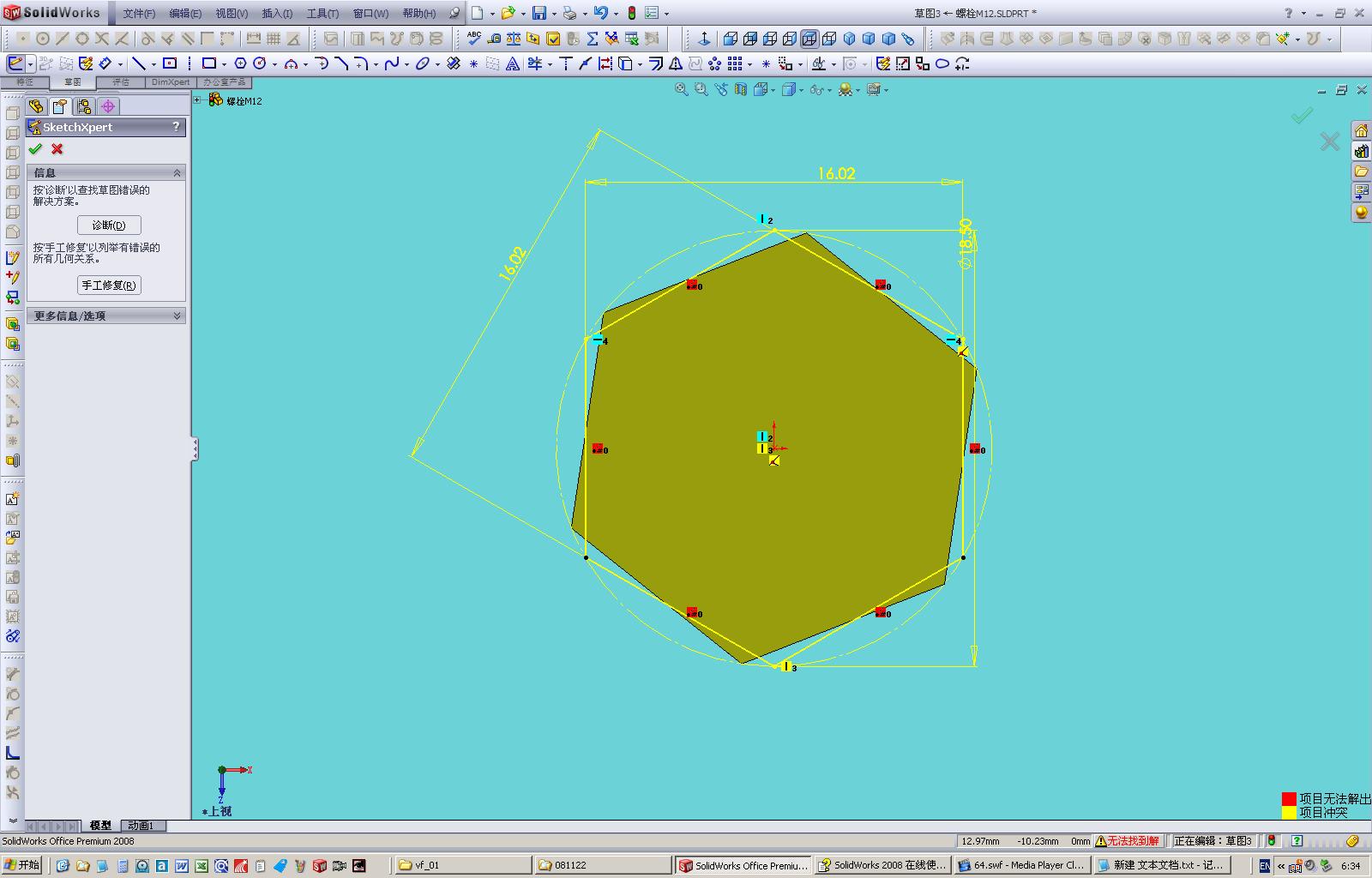Click the Save icon in toolbar

(x=539, y=13)
